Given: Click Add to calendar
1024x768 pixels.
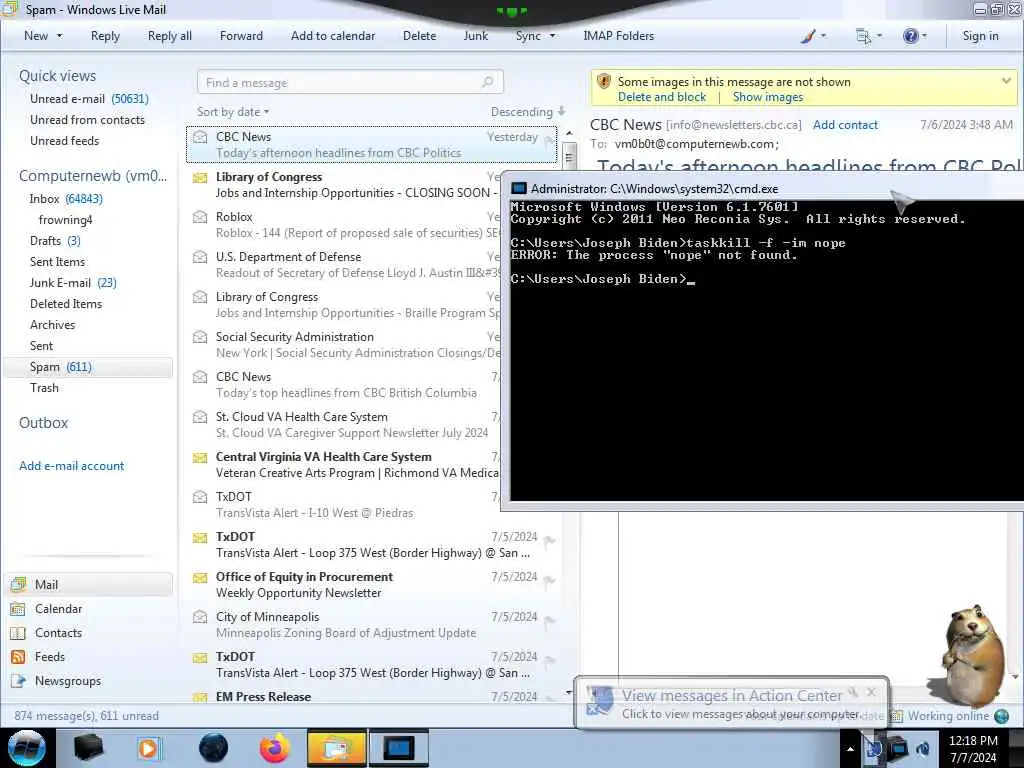Looking at the screenshot, I should [333, 36].
